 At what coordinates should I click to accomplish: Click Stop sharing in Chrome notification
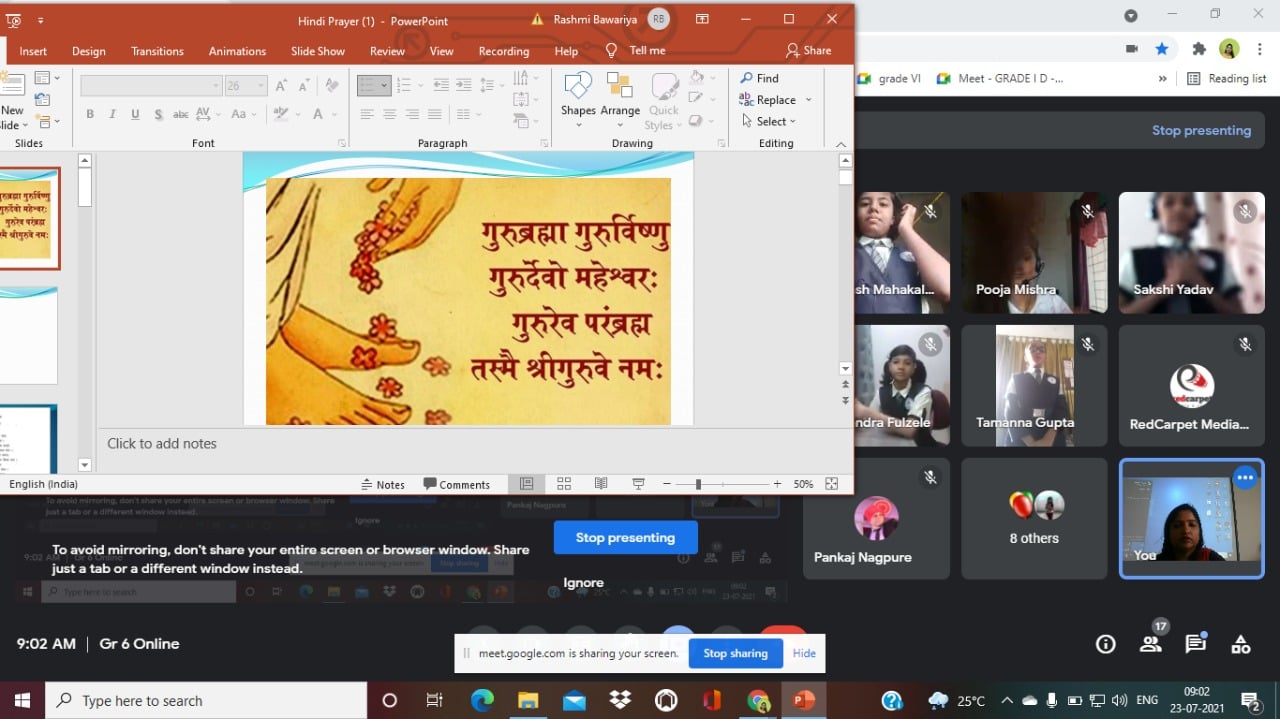click(735, 653)
